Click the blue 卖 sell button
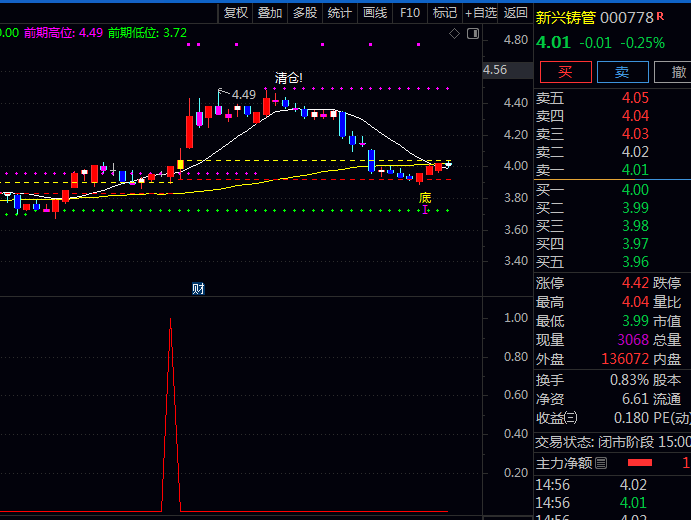 click(622, 72)
